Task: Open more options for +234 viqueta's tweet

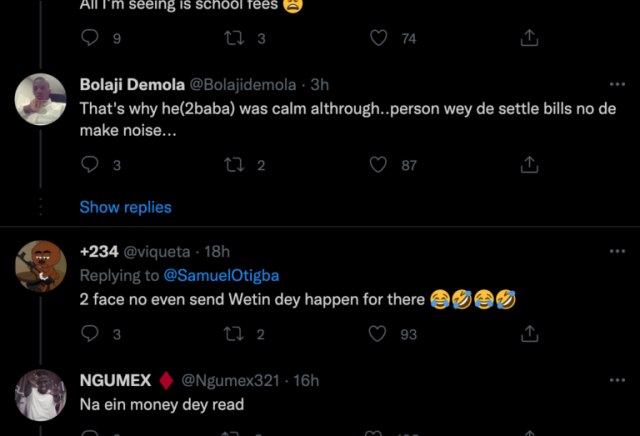Action: (x=617, y=251)
